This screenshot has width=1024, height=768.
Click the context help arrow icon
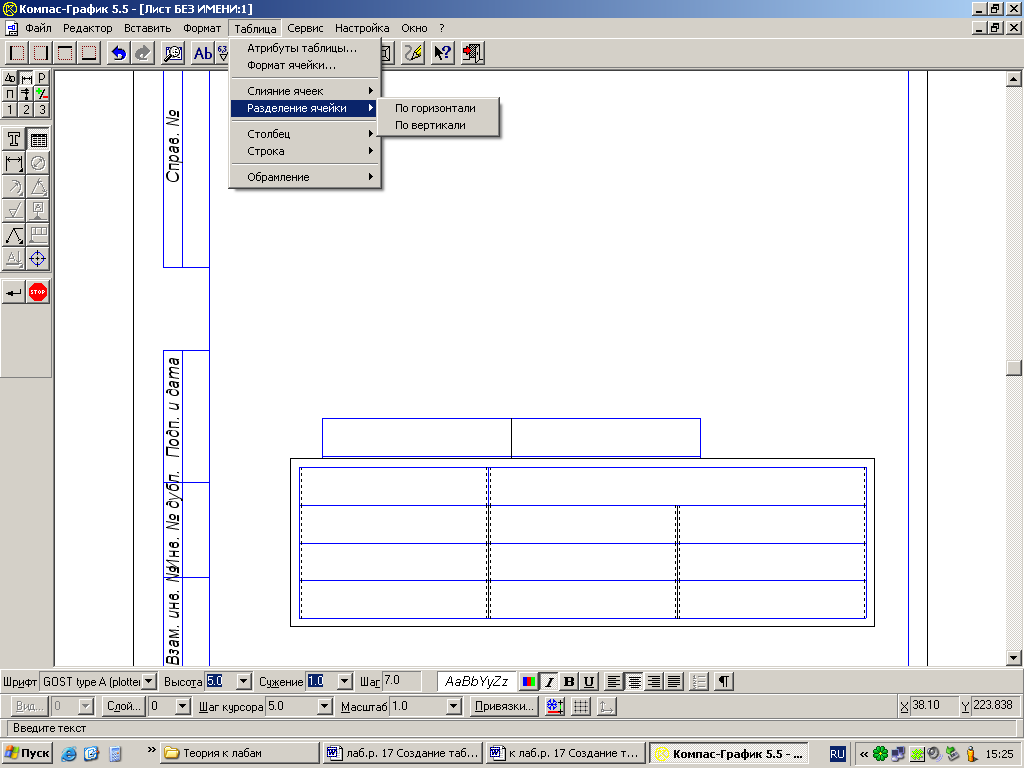pyautogui.click(x=443, y=53)
